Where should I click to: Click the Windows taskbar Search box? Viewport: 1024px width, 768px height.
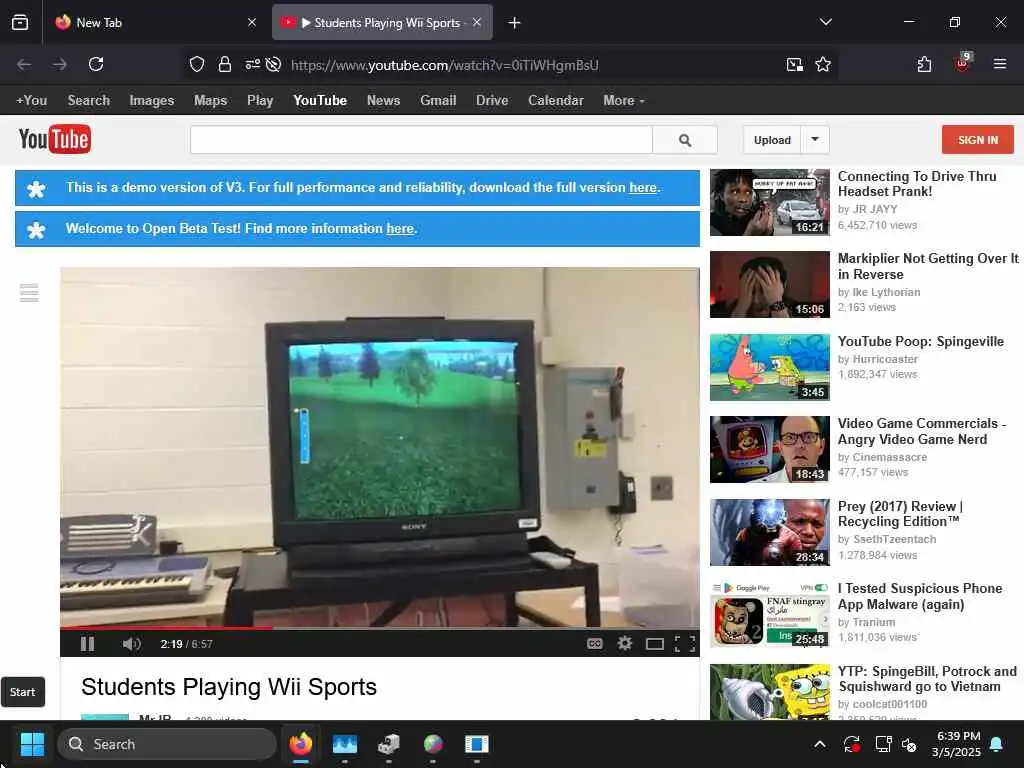tap(167, 744)
